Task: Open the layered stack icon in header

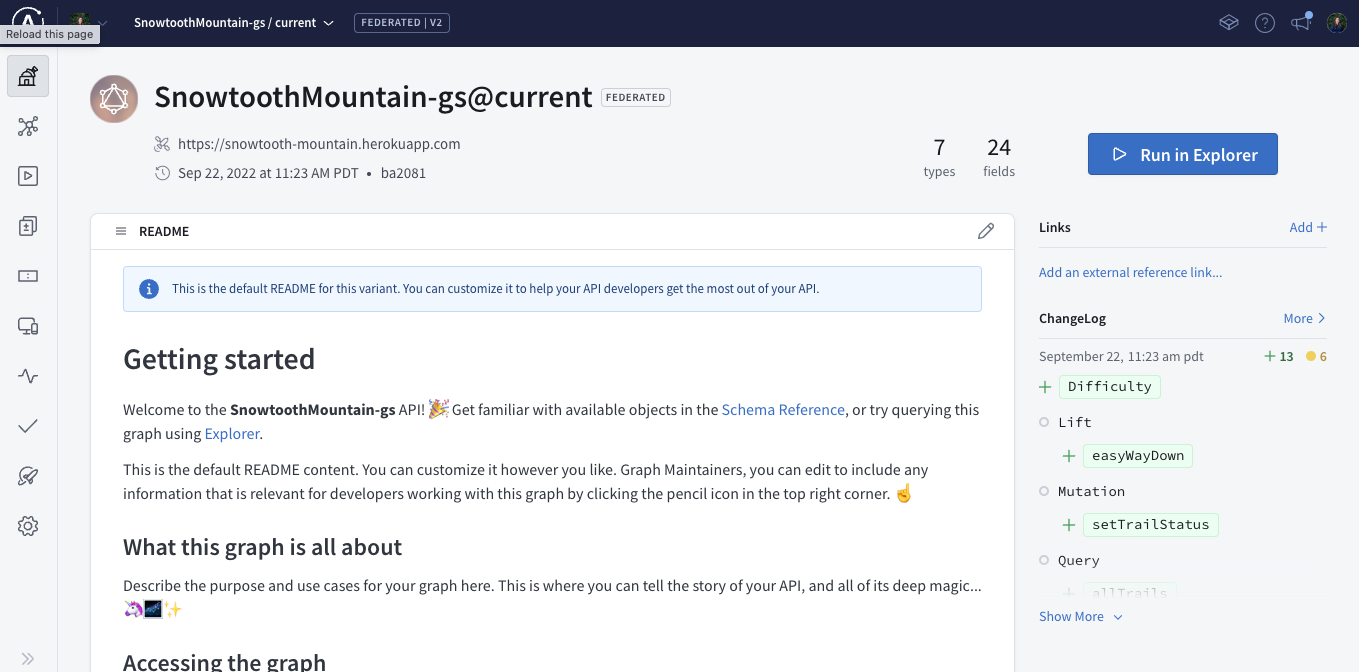Action: pyautogui.click(x=1229, y=22)
